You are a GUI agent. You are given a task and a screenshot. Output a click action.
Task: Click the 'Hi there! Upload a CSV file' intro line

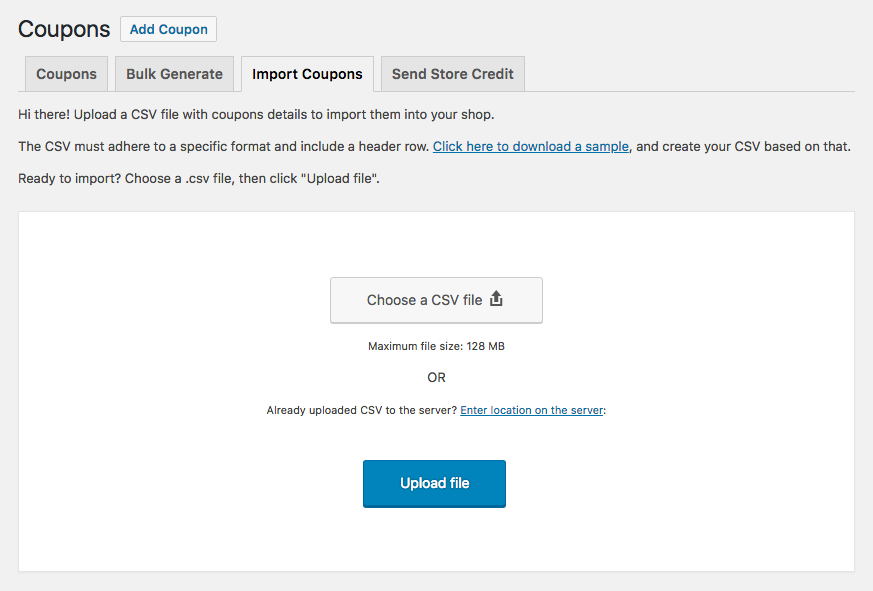point(256,115)
